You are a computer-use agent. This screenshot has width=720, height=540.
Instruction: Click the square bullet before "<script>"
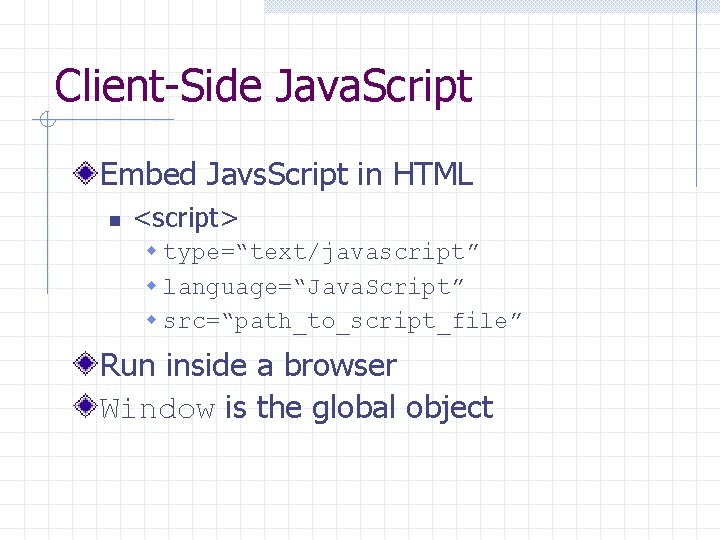pyautogui.click(x=115, y=221)
